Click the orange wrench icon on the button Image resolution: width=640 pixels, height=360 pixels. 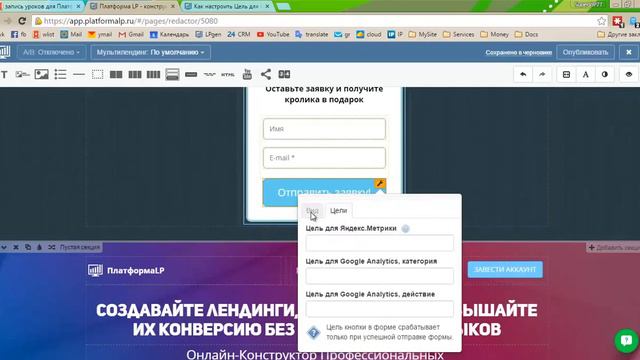tap(380, 184)
